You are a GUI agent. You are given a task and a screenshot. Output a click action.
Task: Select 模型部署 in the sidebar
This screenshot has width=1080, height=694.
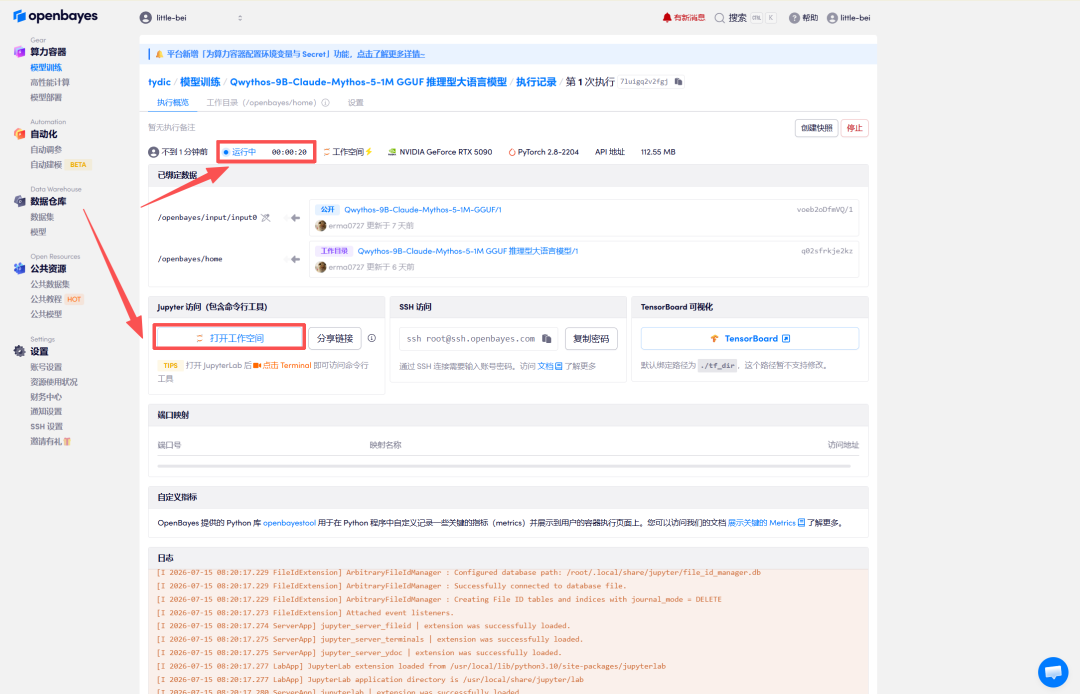[x=46, y=98]
